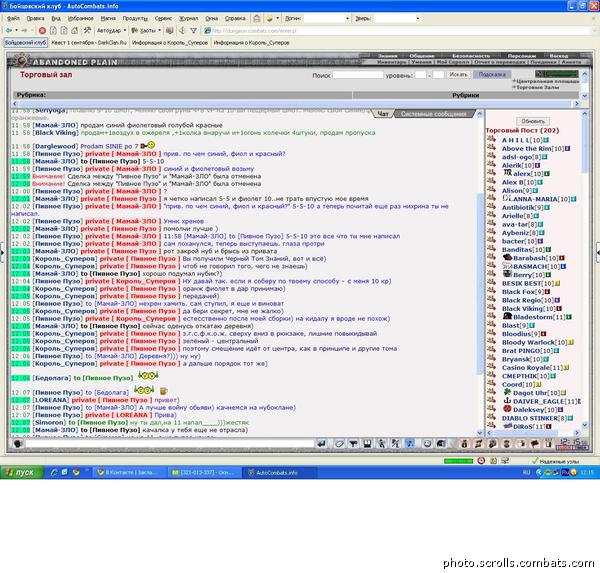
Task: Click the Поиск search field
Action: (x=357, y=75)
